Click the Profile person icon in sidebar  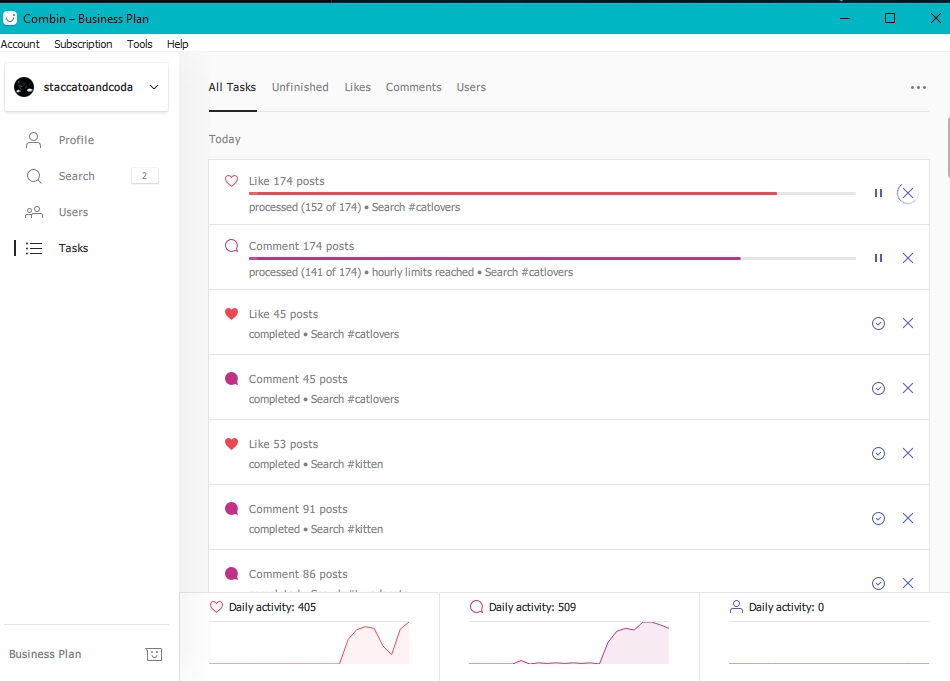click(33, 140)
